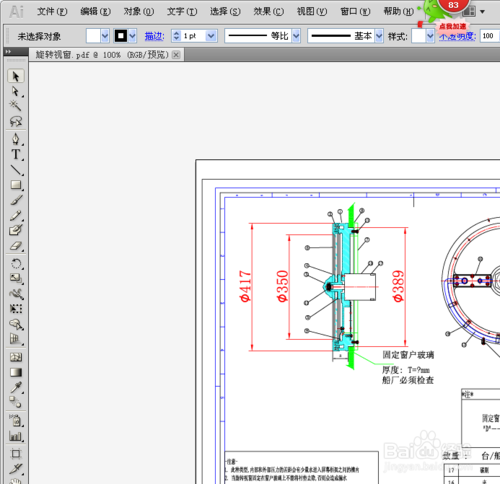The width and height of the screenshot is (500, 484).
Task: Select the Paintbrush tool
Action: (x=16, y=200)
